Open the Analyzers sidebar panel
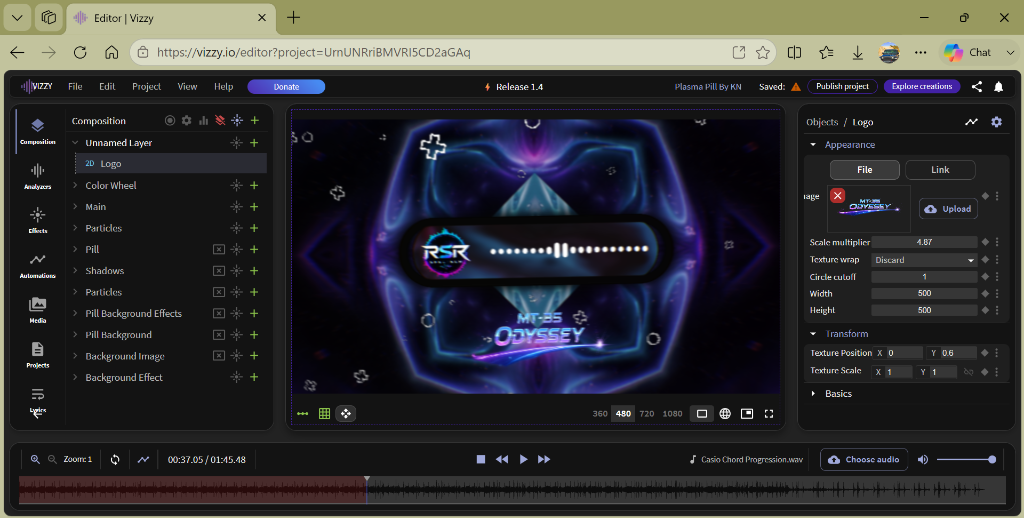 coord(37,176)
